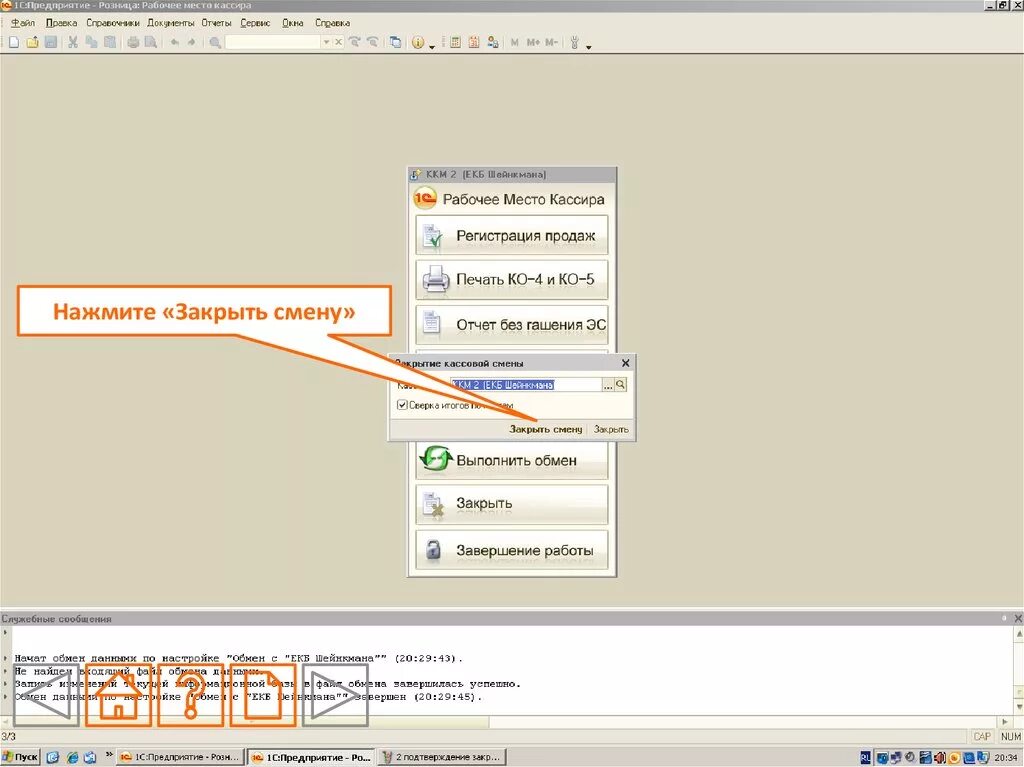Click the M memory button
This screenshot has height=767, width=1024.
[515, 42]
